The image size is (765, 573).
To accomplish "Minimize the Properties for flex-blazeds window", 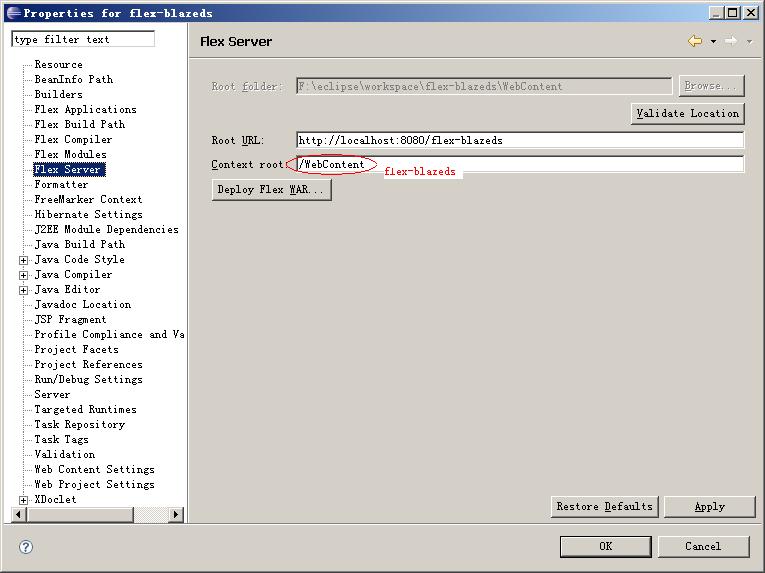I will (x=716, y=13).
